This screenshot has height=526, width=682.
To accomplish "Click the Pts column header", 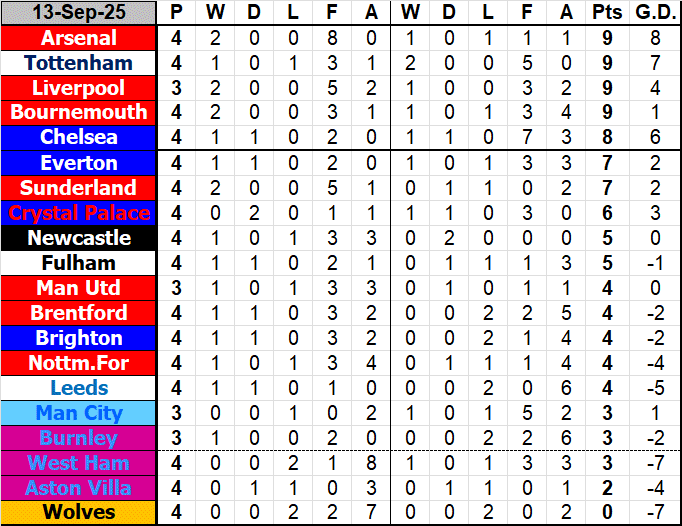I will [606, 13].
